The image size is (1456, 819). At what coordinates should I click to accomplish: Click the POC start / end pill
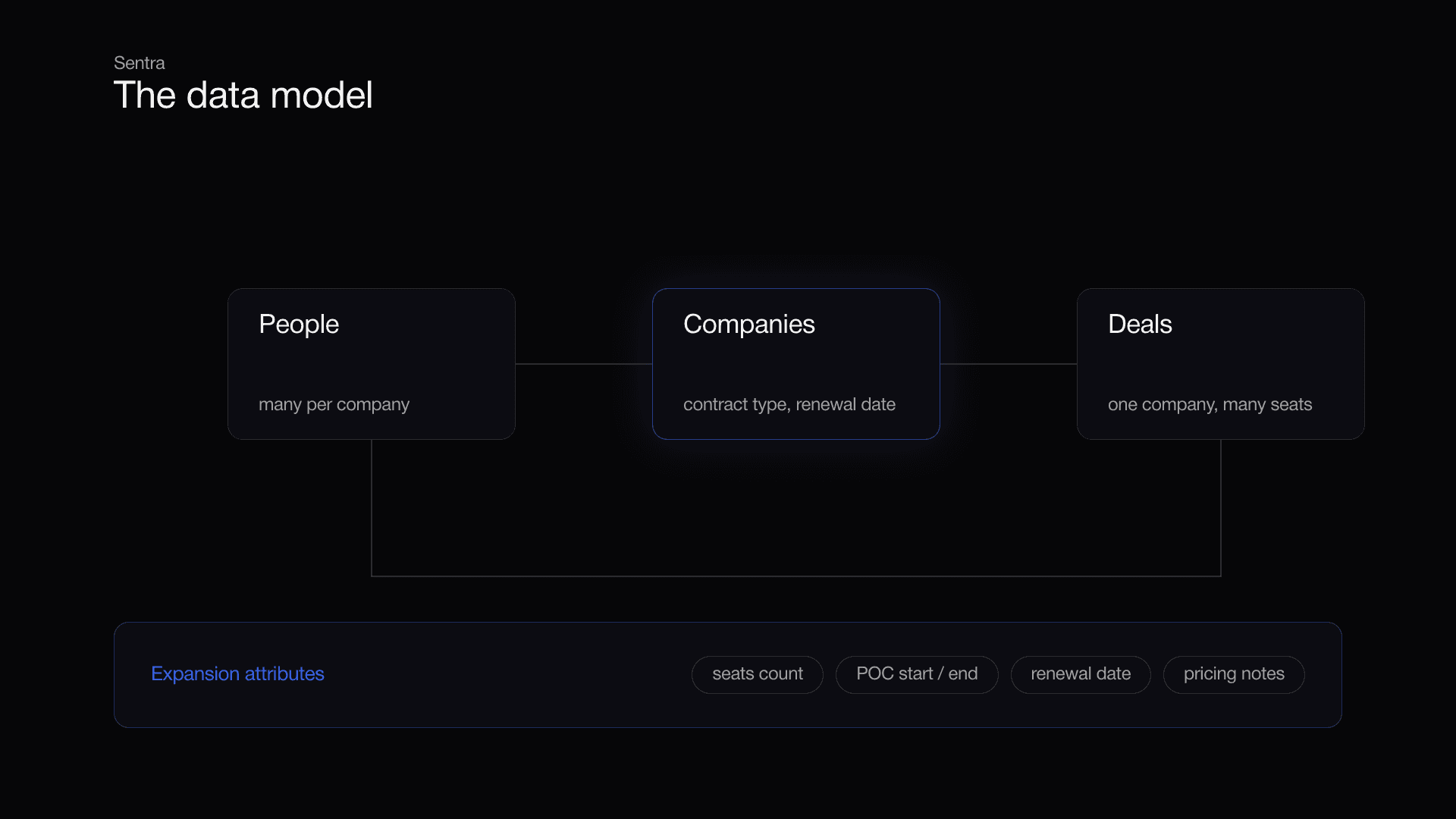click(x=917, y=674)
